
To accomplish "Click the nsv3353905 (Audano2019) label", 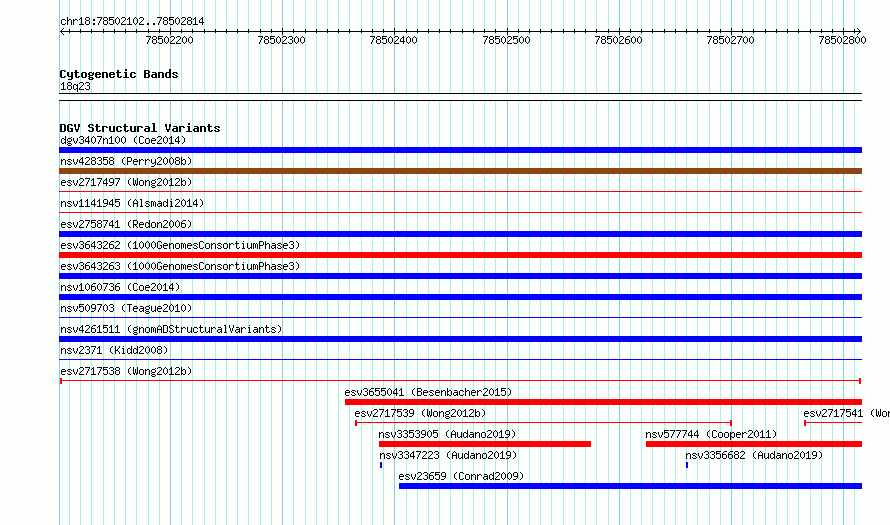I will click(447, 434).
